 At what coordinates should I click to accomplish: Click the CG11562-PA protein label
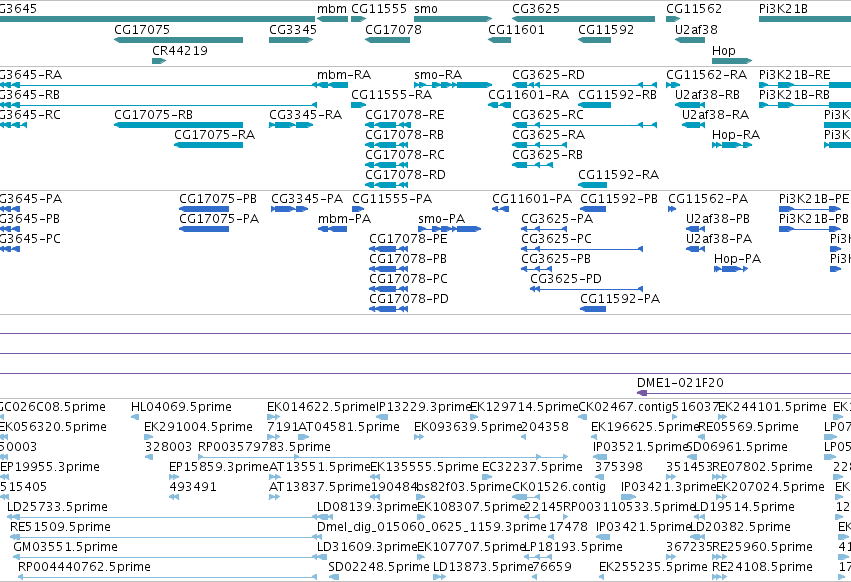tap(708, 199)
